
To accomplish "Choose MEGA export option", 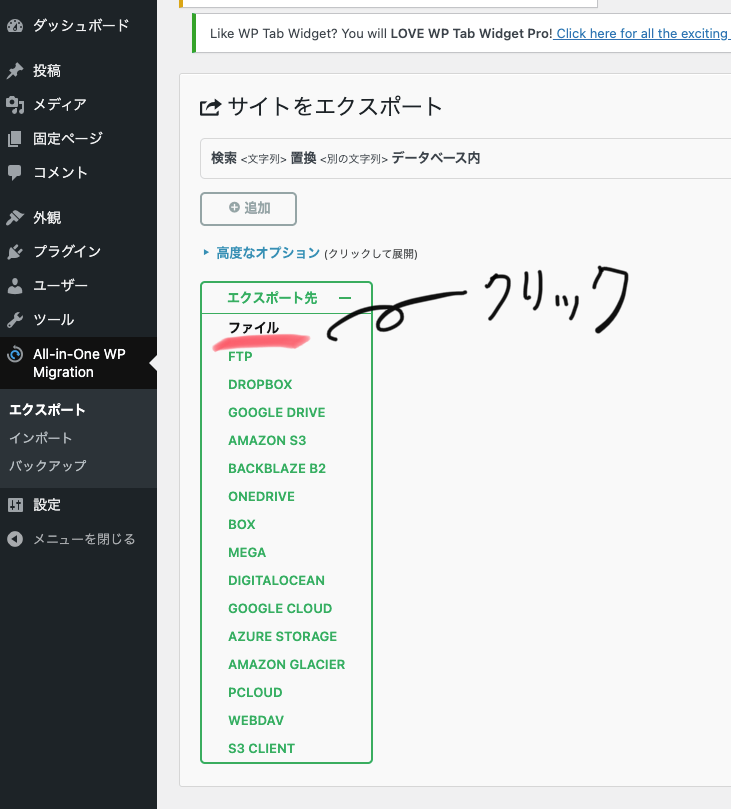I will pos(247,553).
